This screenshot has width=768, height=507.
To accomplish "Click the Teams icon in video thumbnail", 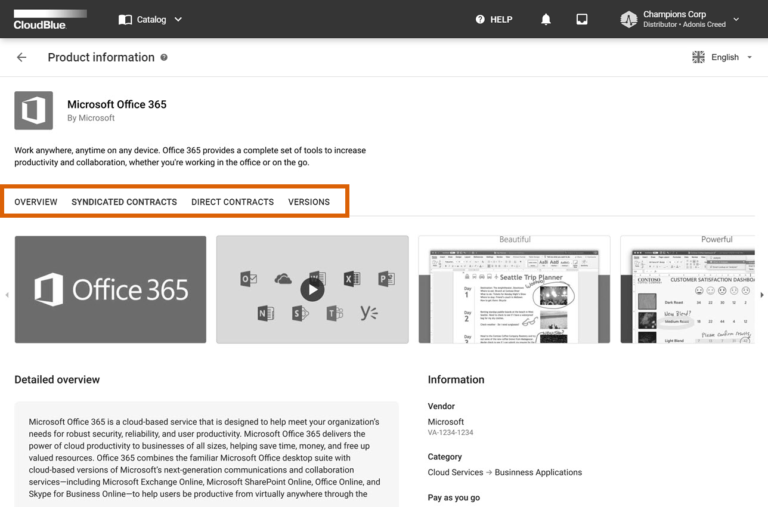I will pyautogui.click(x=335, y=313).
